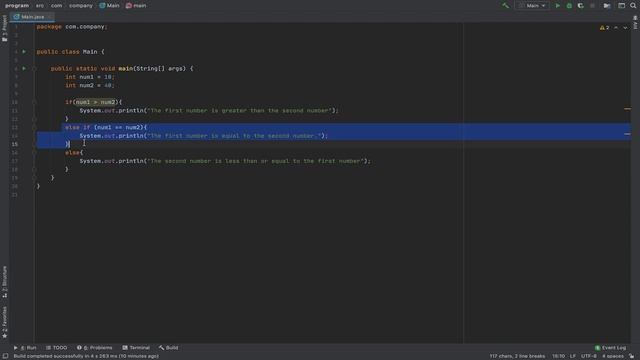The height and width of the screenshot is (360, 640).
Task: Toggle the read-only lock icon in status bar
Action: click(631, 356)
